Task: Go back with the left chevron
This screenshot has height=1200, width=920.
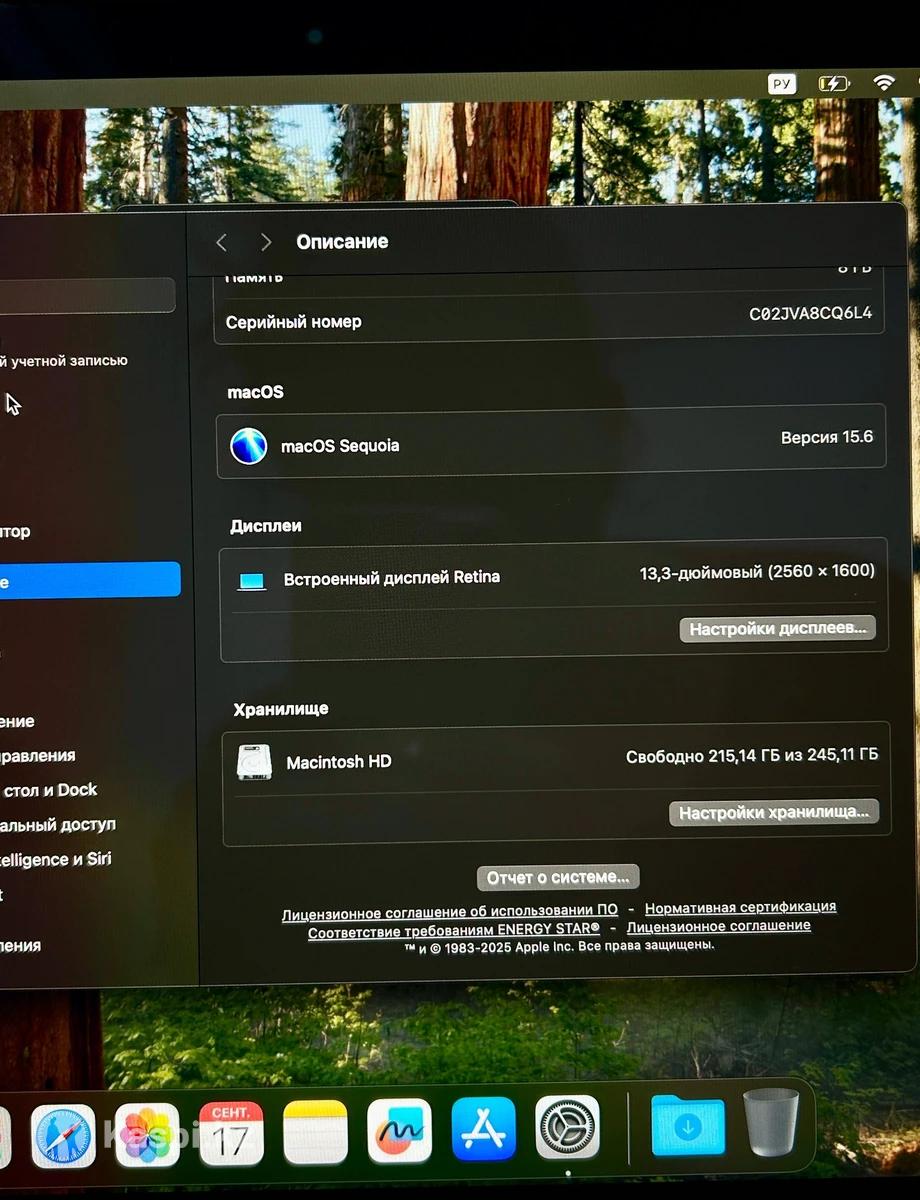Action: (x=222, y=242)
